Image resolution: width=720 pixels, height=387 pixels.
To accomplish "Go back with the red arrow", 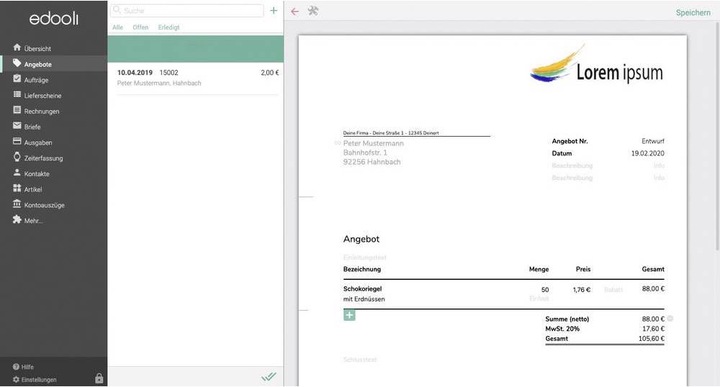I will click(295, 11).
